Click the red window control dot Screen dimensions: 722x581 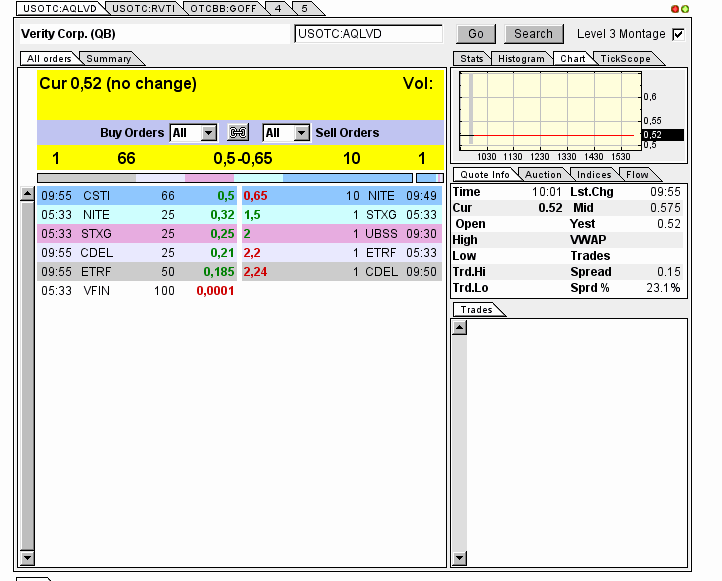point(675,8)
